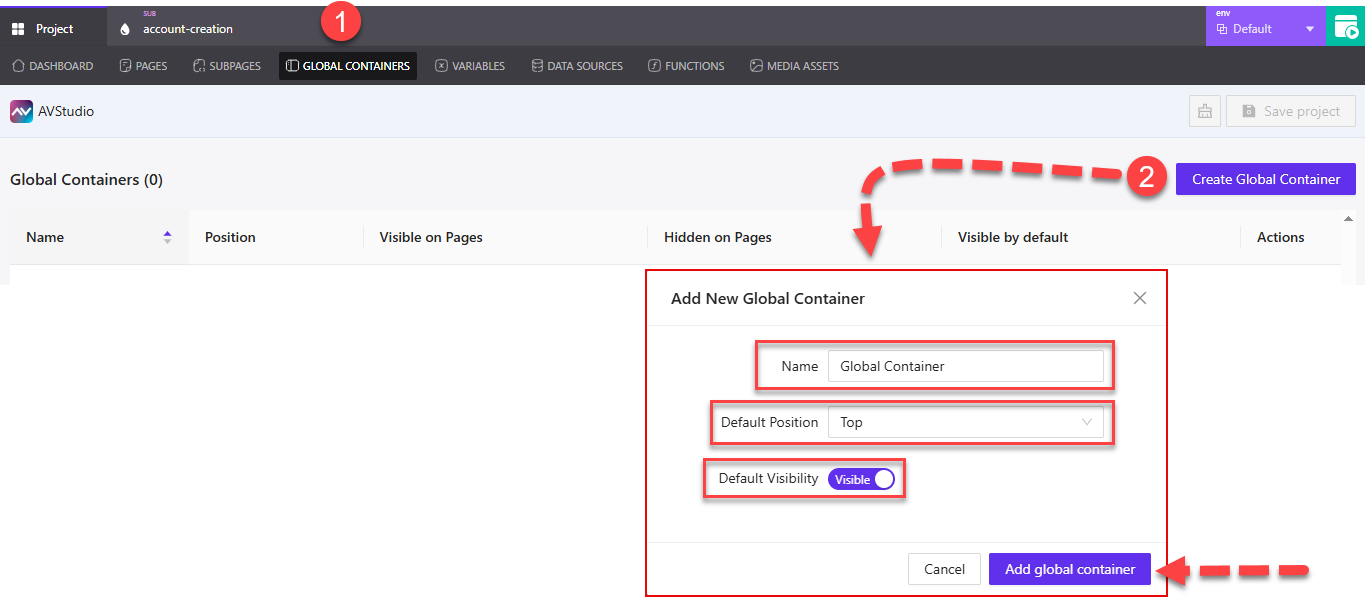Image resolution: width=1365 pixels, height=597 pixels.
Task: Click the clean/brush icon near Save project
Action: [x=1204, y=110]
